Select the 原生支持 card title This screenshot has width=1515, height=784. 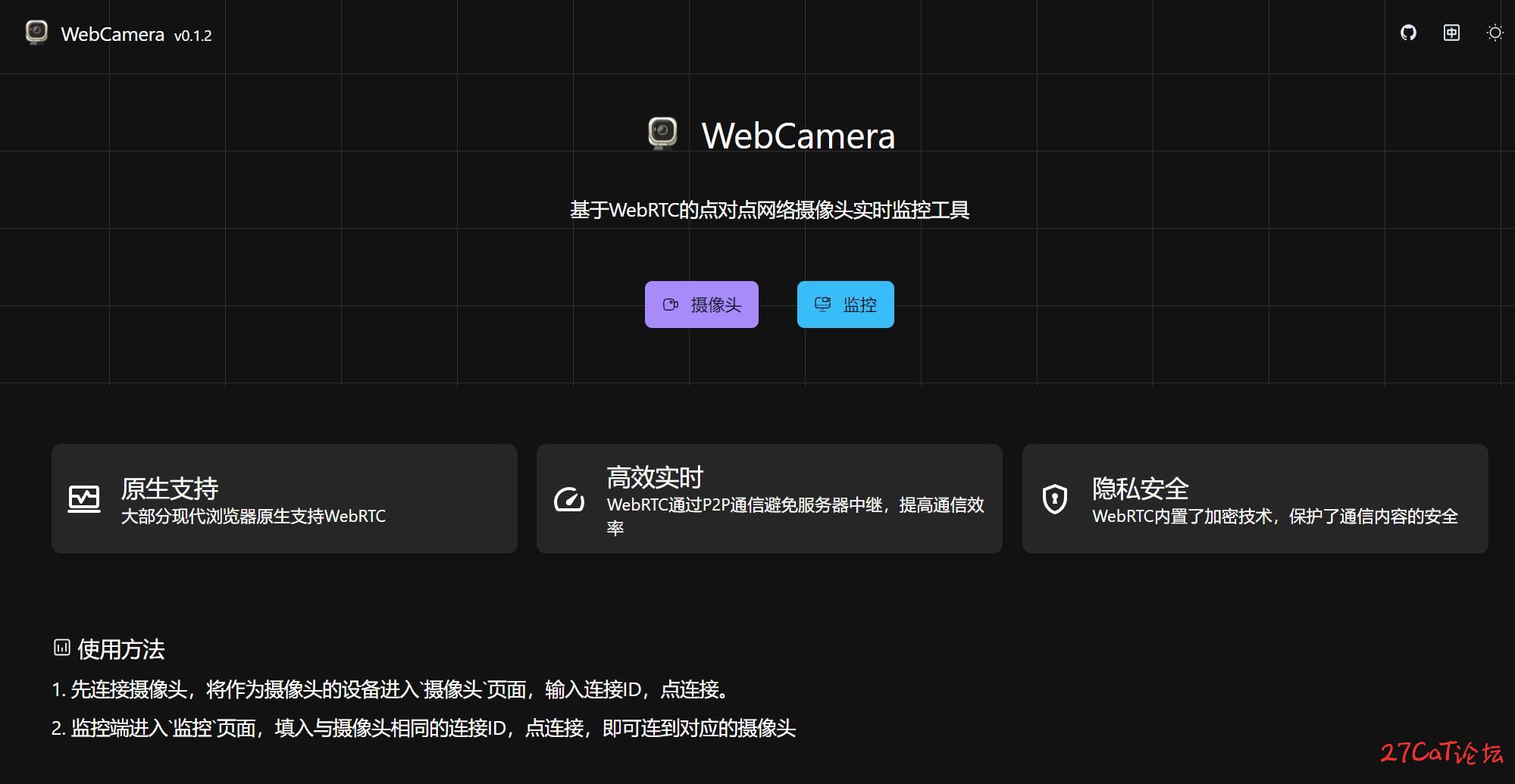[x=170, y=489]
